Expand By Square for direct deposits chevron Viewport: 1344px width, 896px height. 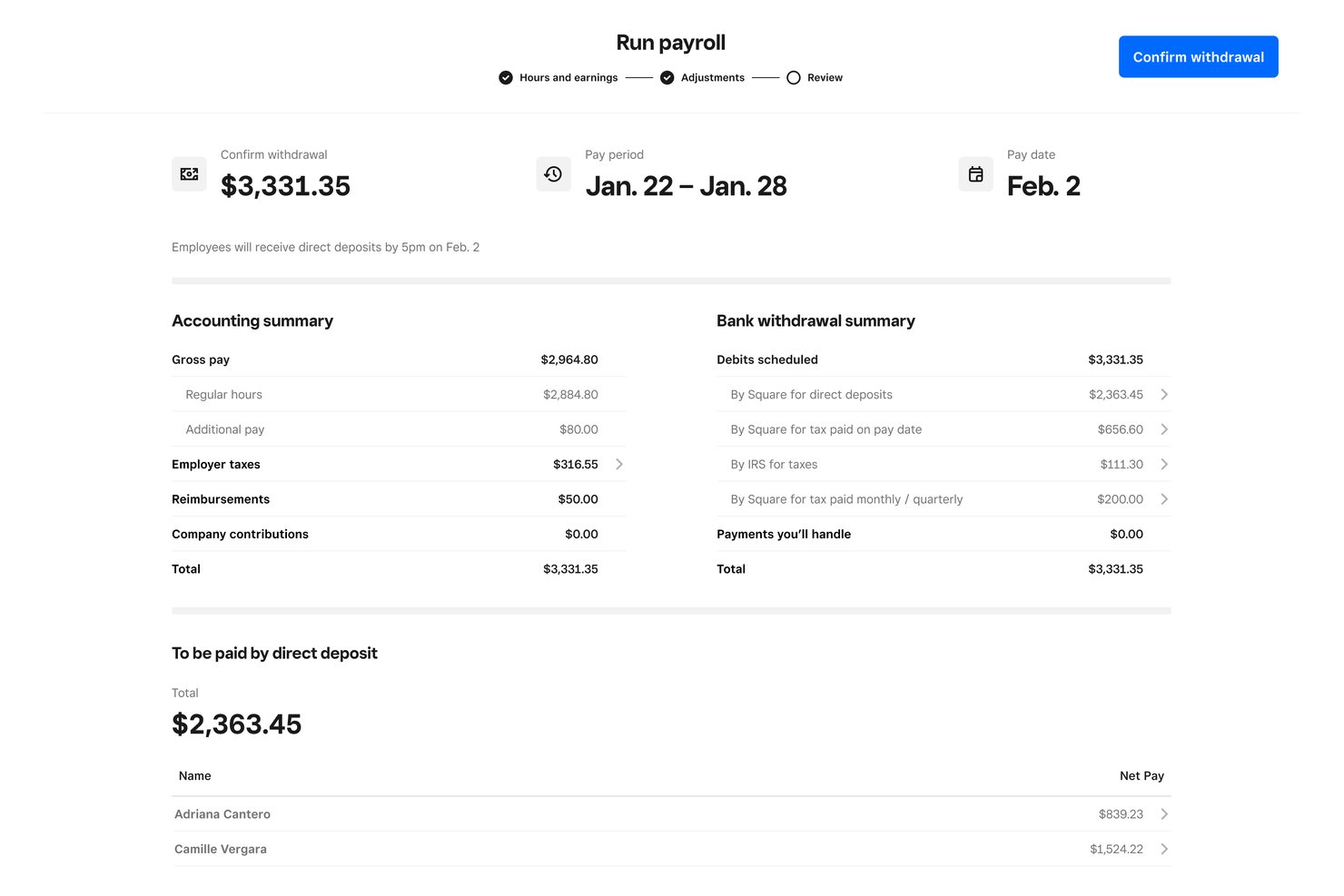1164,394
